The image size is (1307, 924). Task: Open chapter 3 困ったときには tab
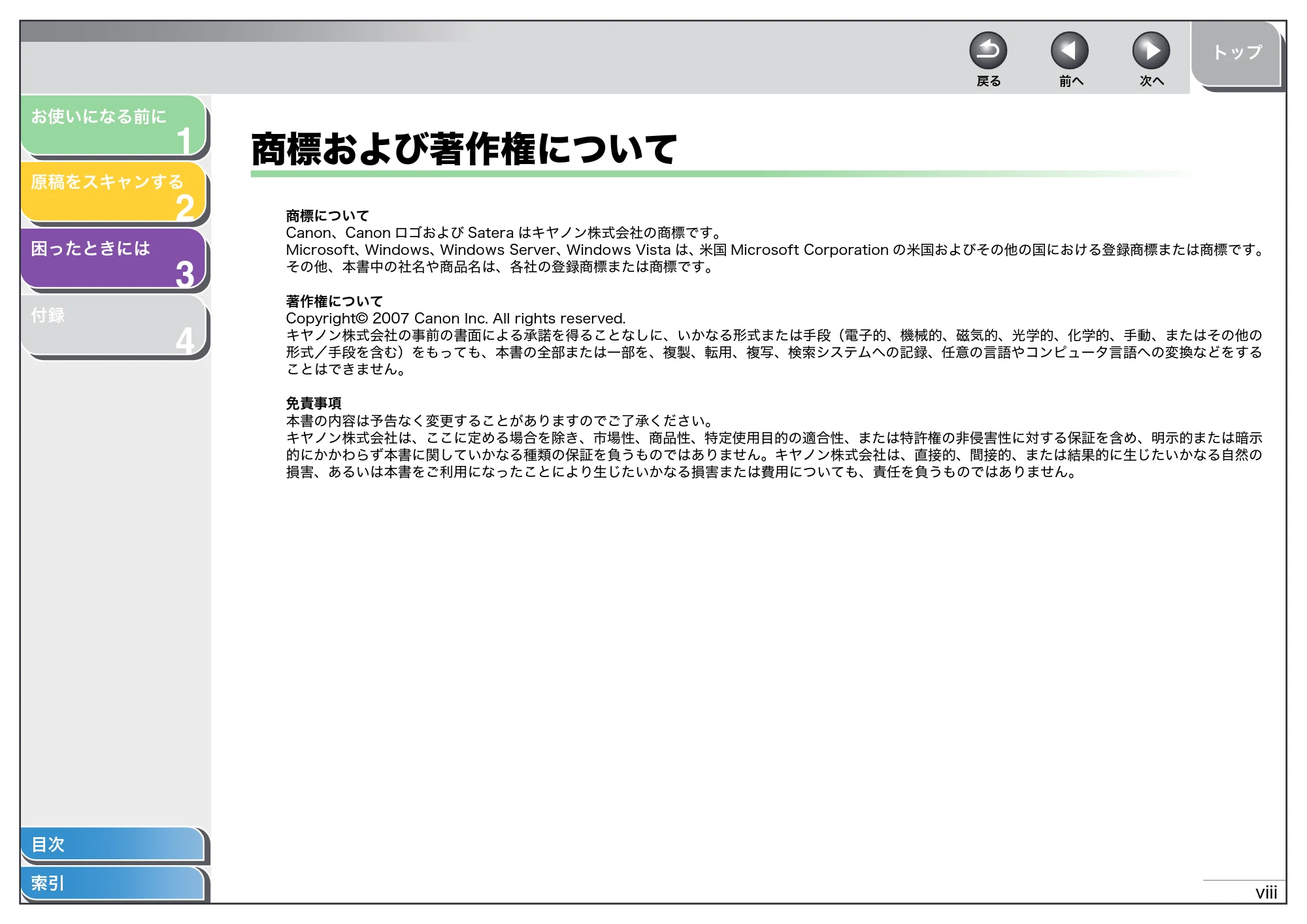113,259
